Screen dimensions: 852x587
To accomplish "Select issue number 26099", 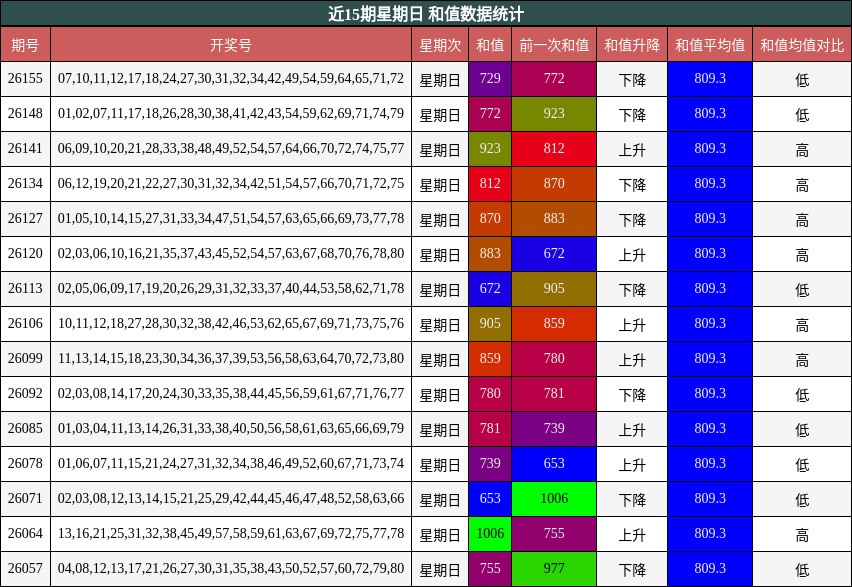I will [x=25, y=359].
